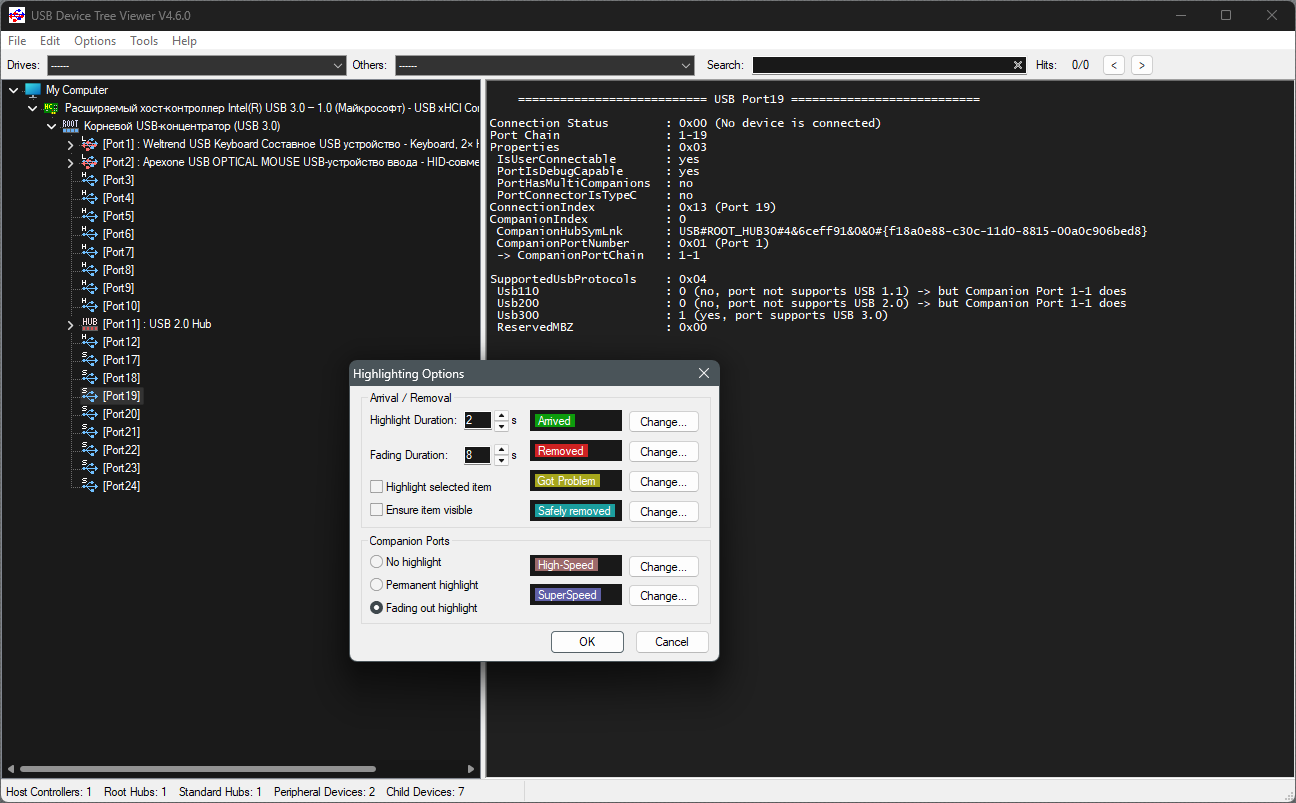This screenshot has height=803, width=1296.
Task: Click the tree panel horizontal scrollbar
Action: coord(198,769)
